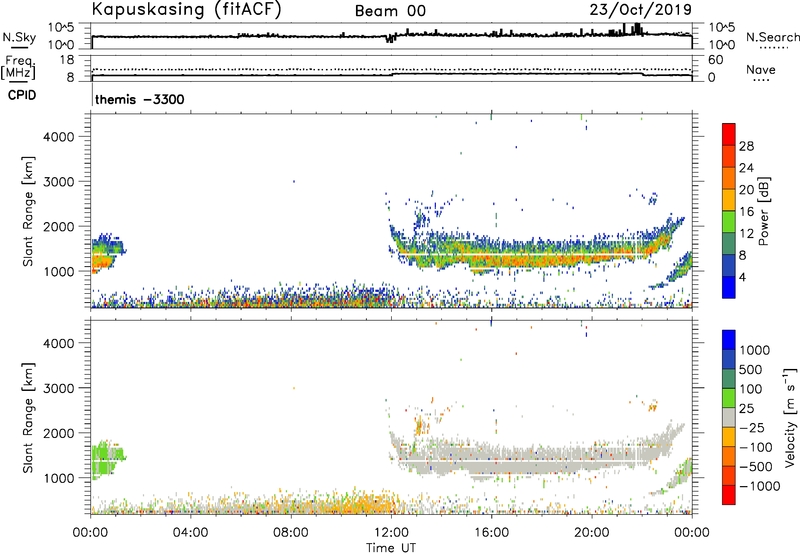Click the velocity colorbar '-1000' tick label
The image size is (800, 554).
pyautogui.click(x=760, y=486)
